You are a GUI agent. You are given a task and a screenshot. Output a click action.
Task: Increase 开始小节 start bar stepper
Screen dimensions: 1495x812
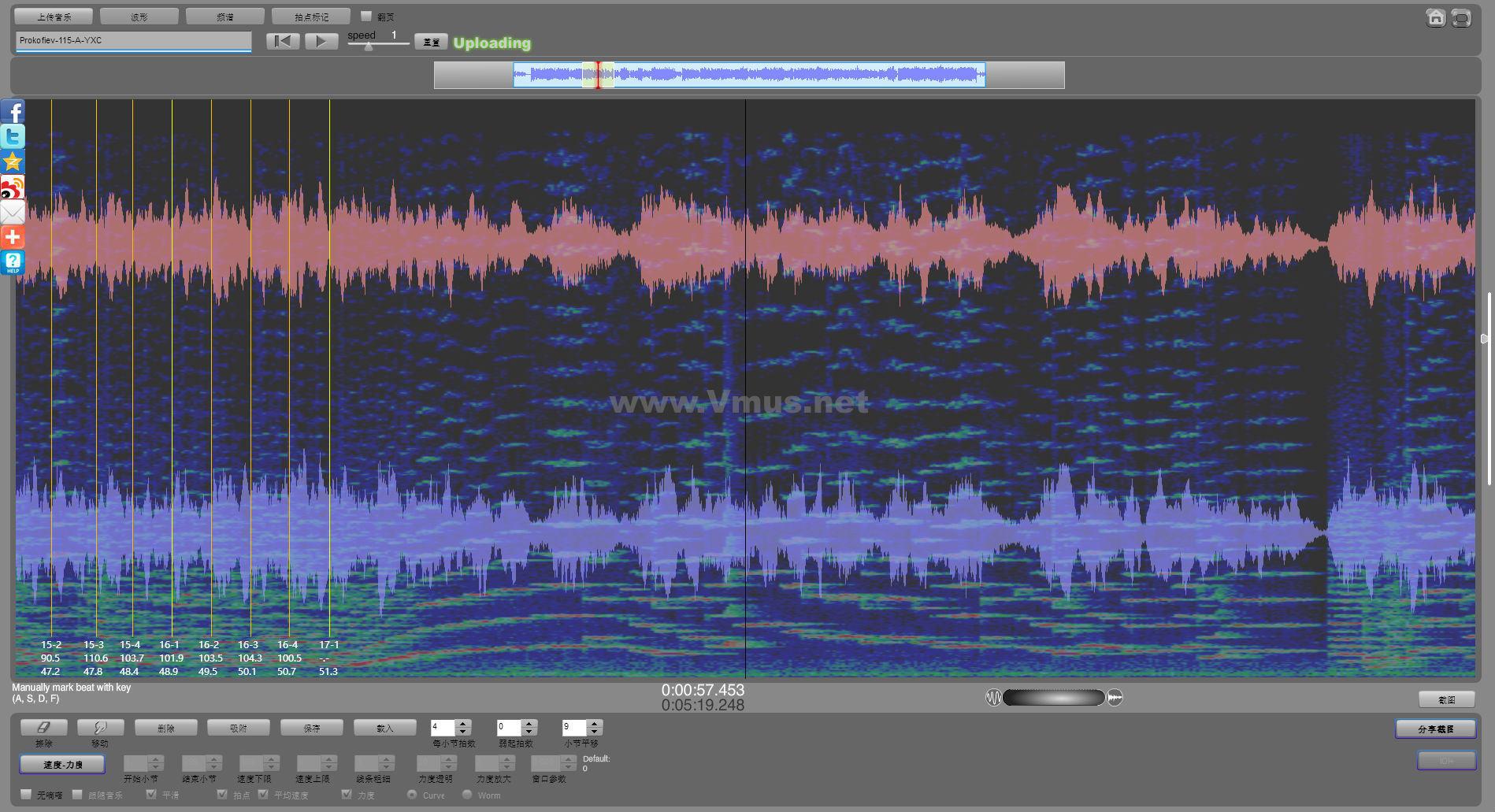click(x=156, y=759)
